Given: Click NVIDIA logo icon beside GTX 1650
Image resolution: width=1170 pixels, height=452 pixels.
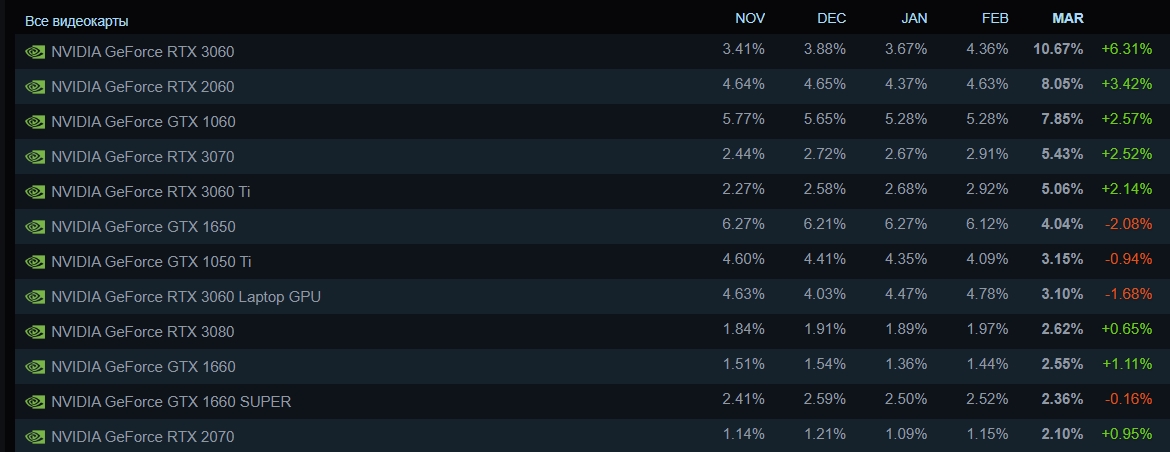Looking at the screenshot, I should pos(35,227).
